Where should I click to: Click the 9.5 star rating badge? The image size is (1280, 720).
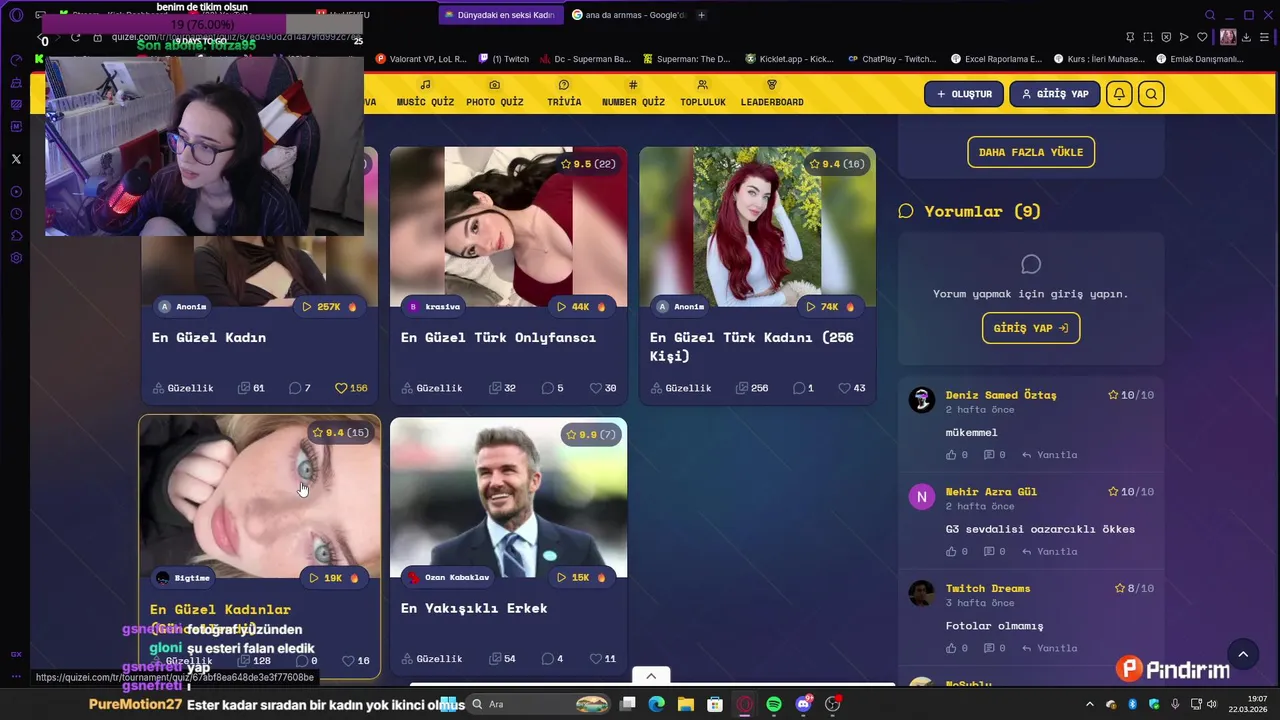click(x=588, y=164)
